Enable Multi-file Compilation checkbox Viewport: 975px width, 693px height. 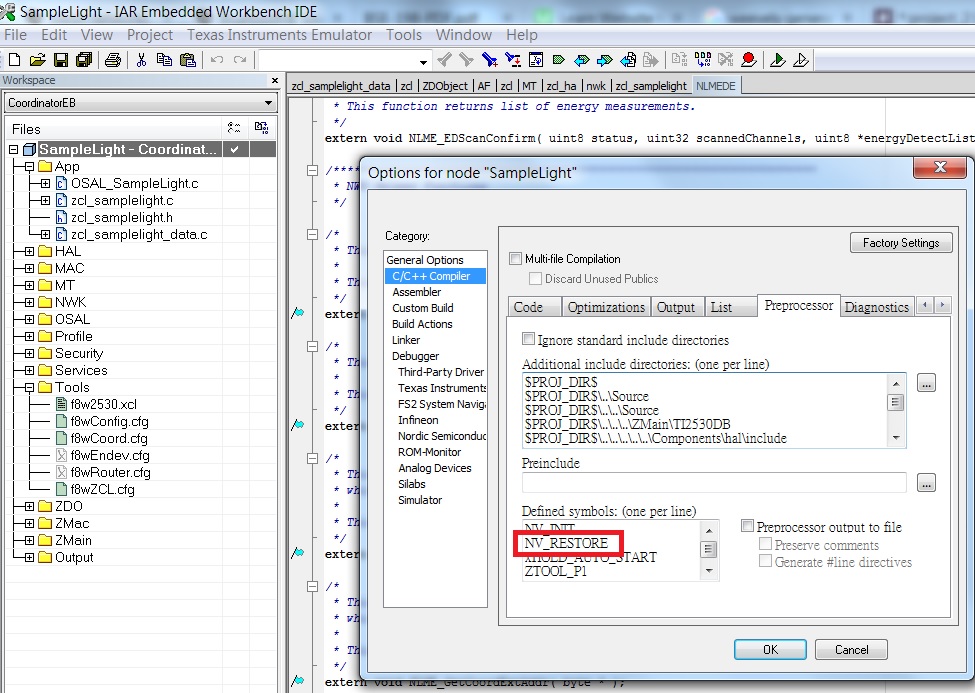(x=515, y=258)
